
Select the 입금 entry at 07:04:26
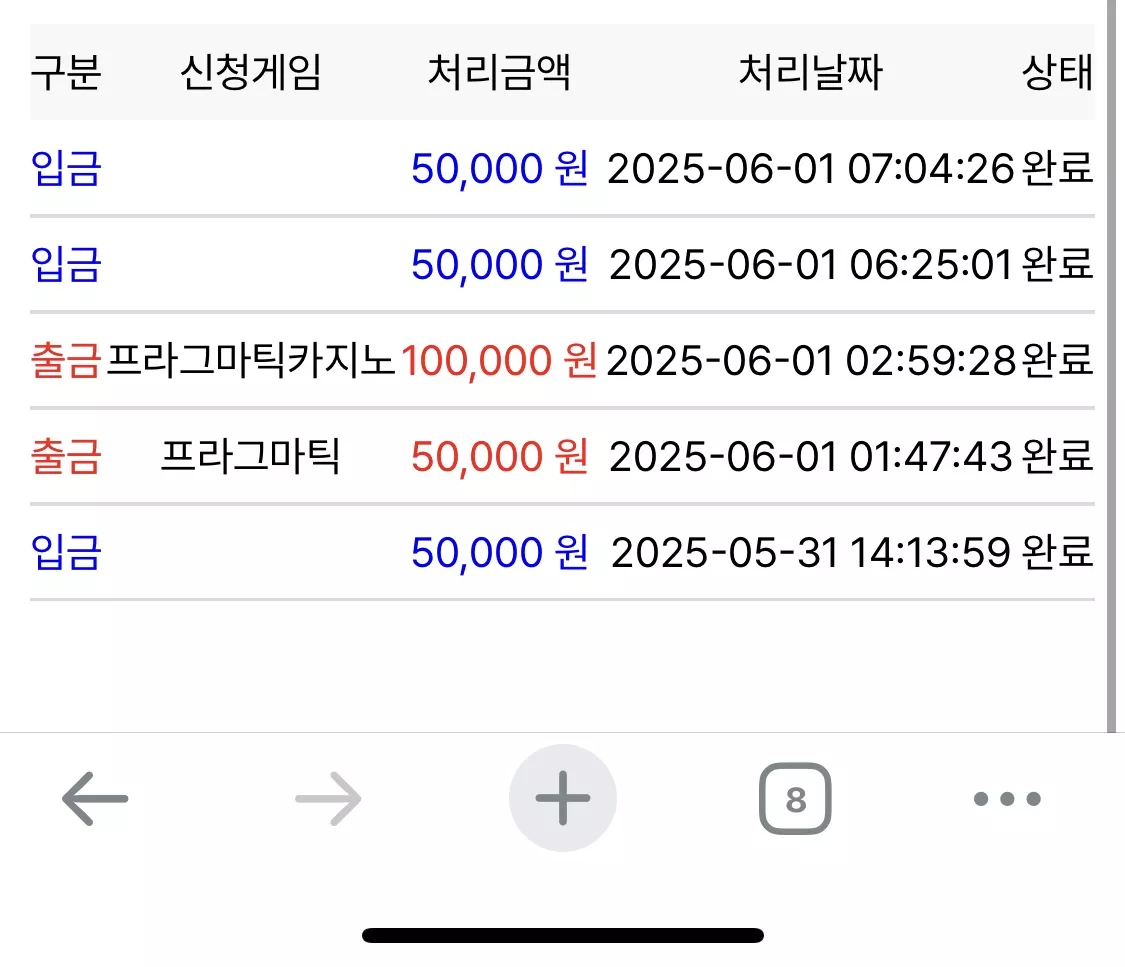click(x=66, y=169)
